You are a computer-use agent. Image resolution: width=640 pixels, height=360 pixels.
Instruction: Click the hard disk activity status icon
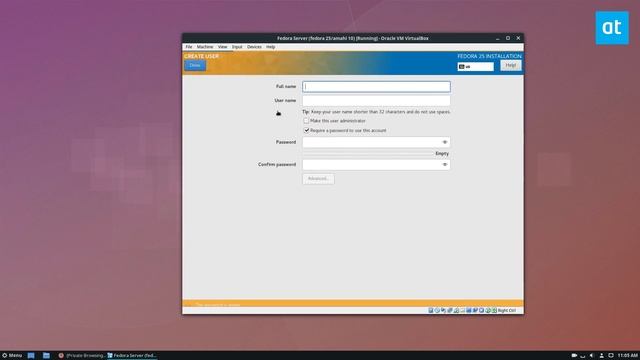click(431, 311)
